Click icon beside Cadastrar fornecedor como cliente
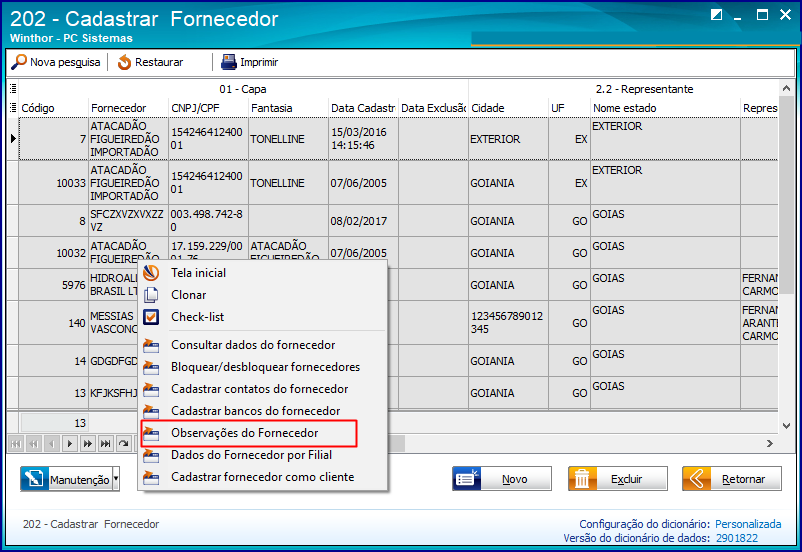This screenshot has width=802, height=552. click(x=151, y=477)
